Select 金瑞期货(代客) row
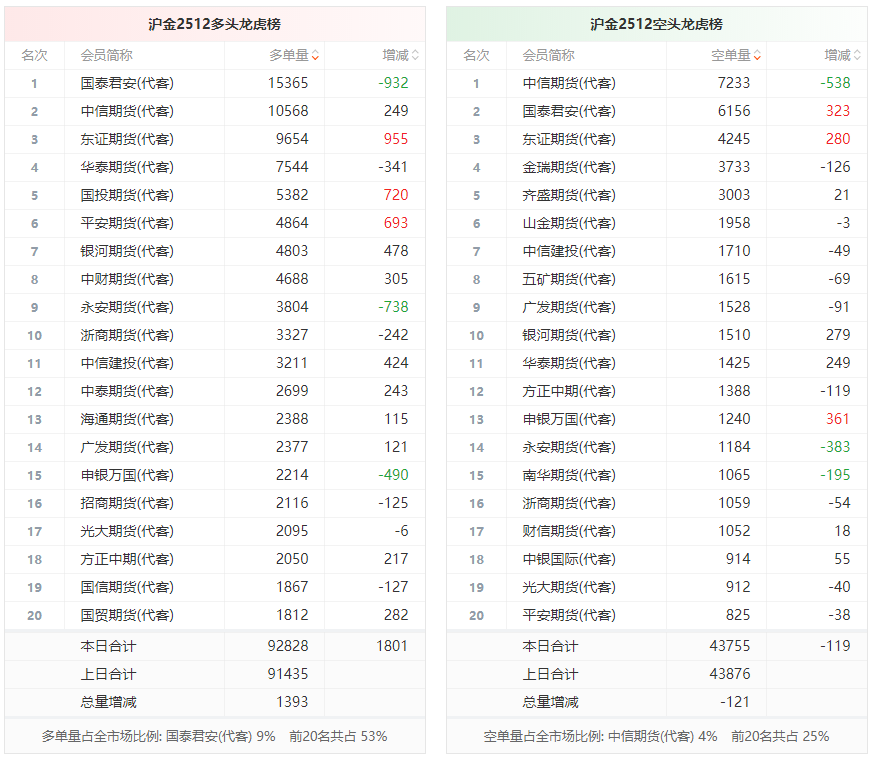This screenshot has width=875, height=759. [657, 167]
